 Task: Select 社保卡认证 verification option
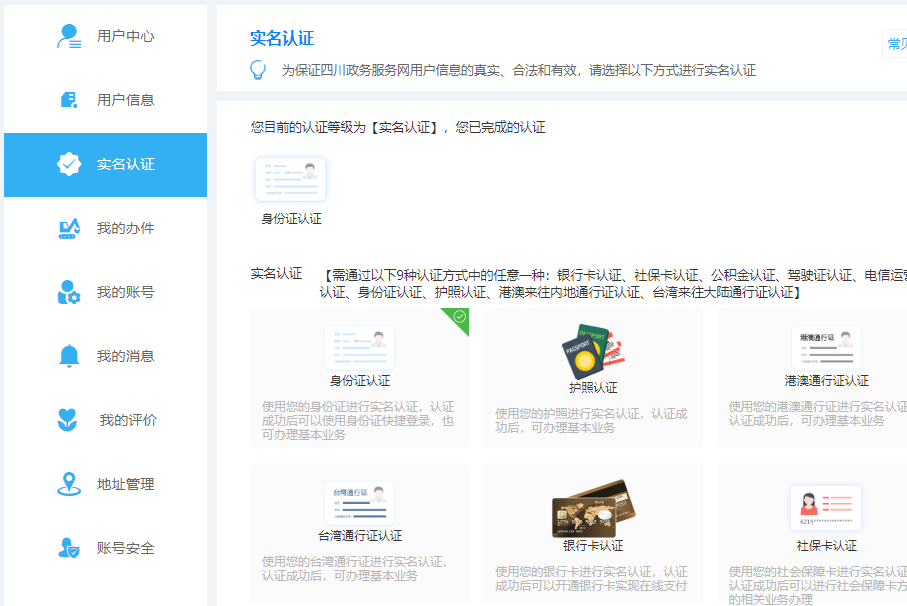[825, 532]
